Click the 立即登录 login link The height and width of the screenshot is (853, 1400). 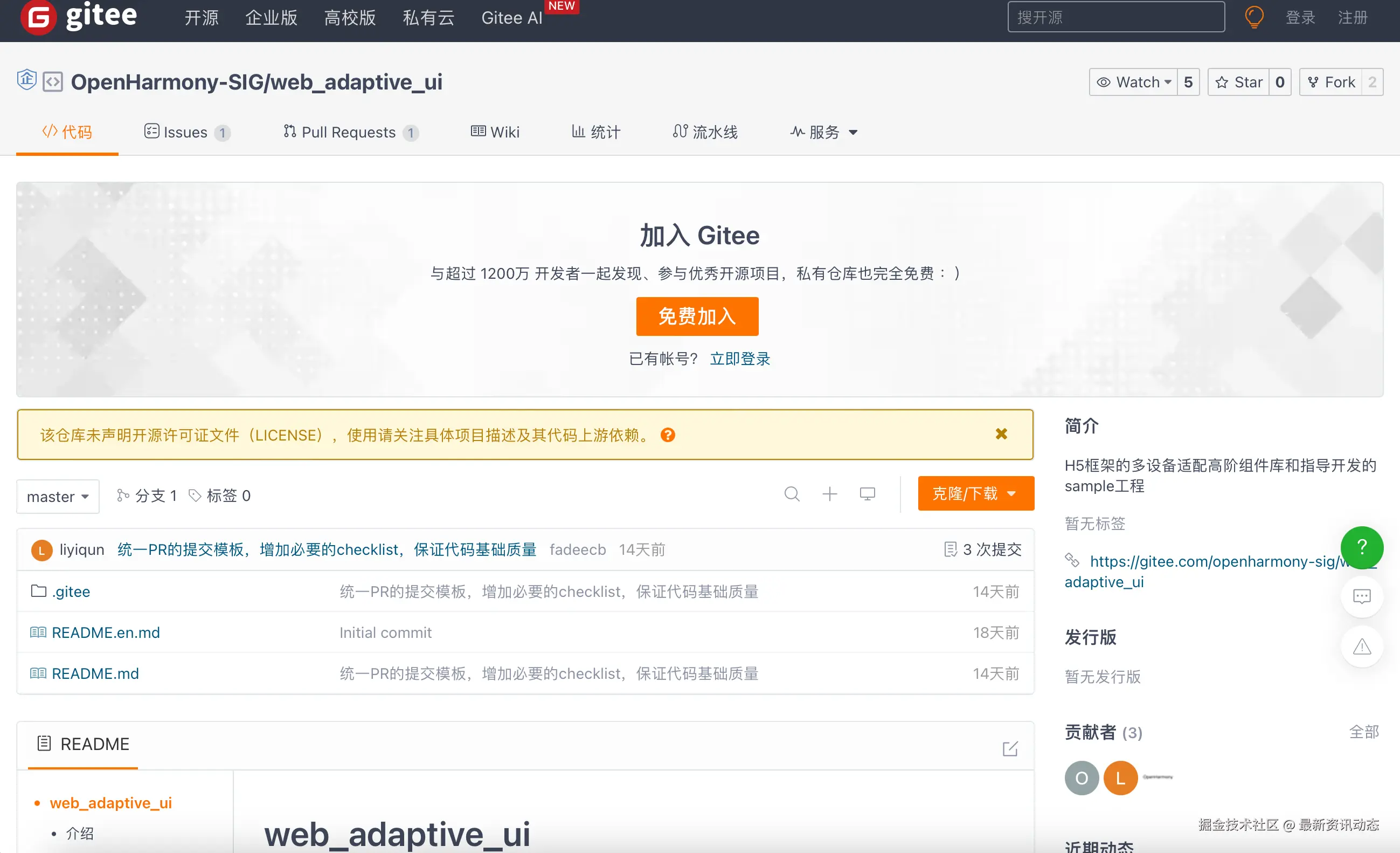click(740, 358)
